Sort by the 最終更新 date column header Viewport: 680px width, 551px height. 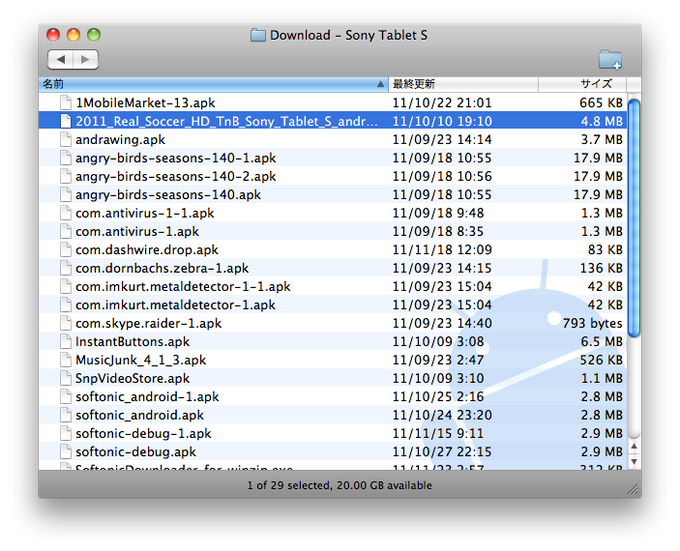463,84
